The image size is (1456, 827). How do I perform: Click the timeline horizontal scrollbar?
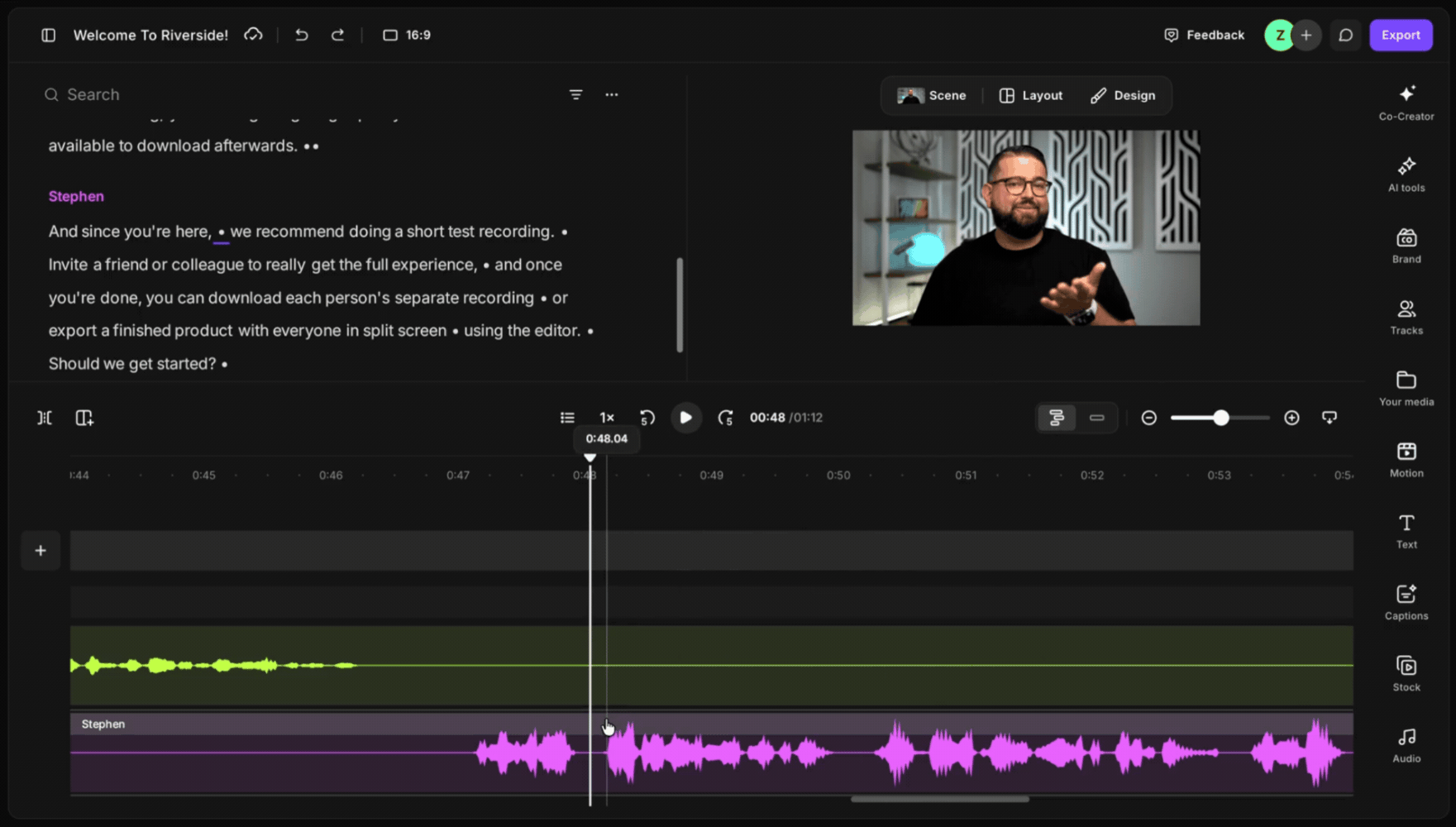point(940,799)
